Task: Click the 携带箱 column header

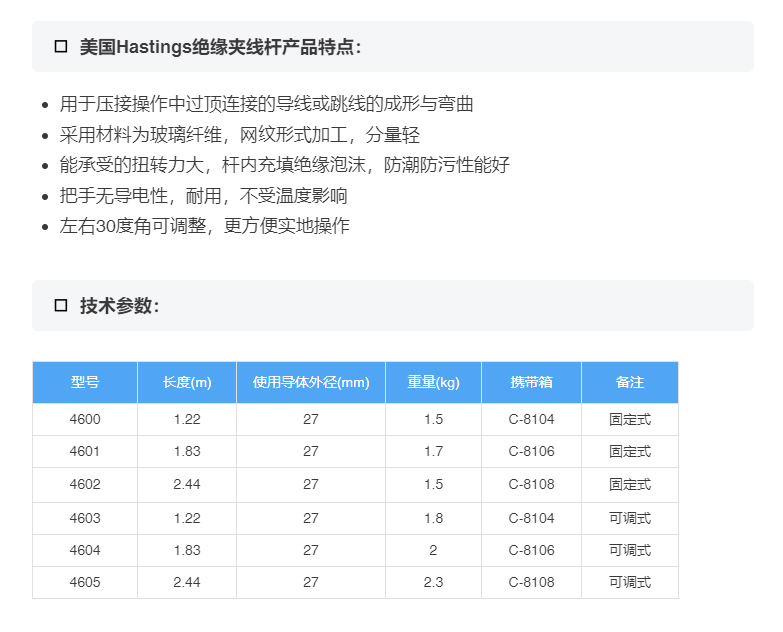Action: point(531,382)
